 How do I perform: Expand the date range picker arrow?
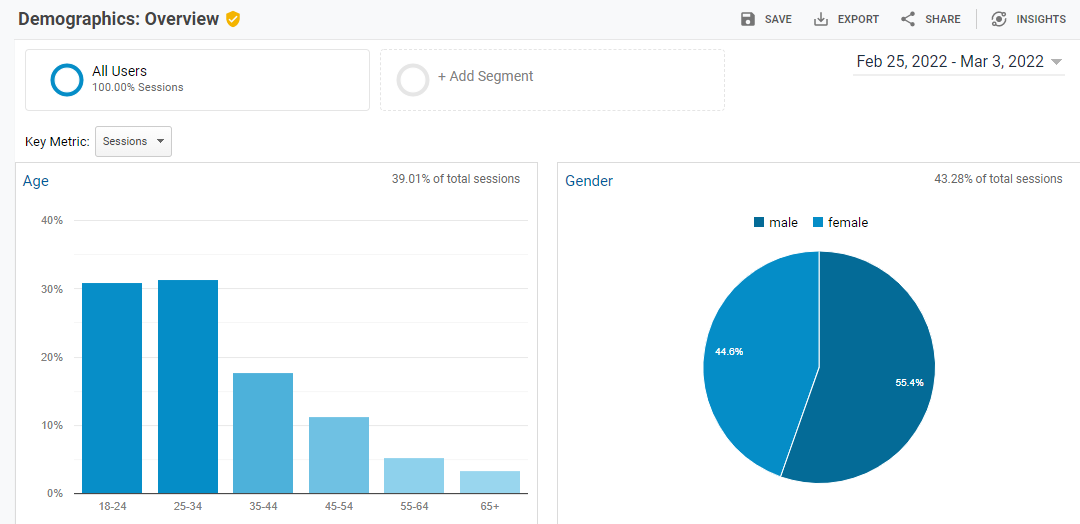[1055, 62]
